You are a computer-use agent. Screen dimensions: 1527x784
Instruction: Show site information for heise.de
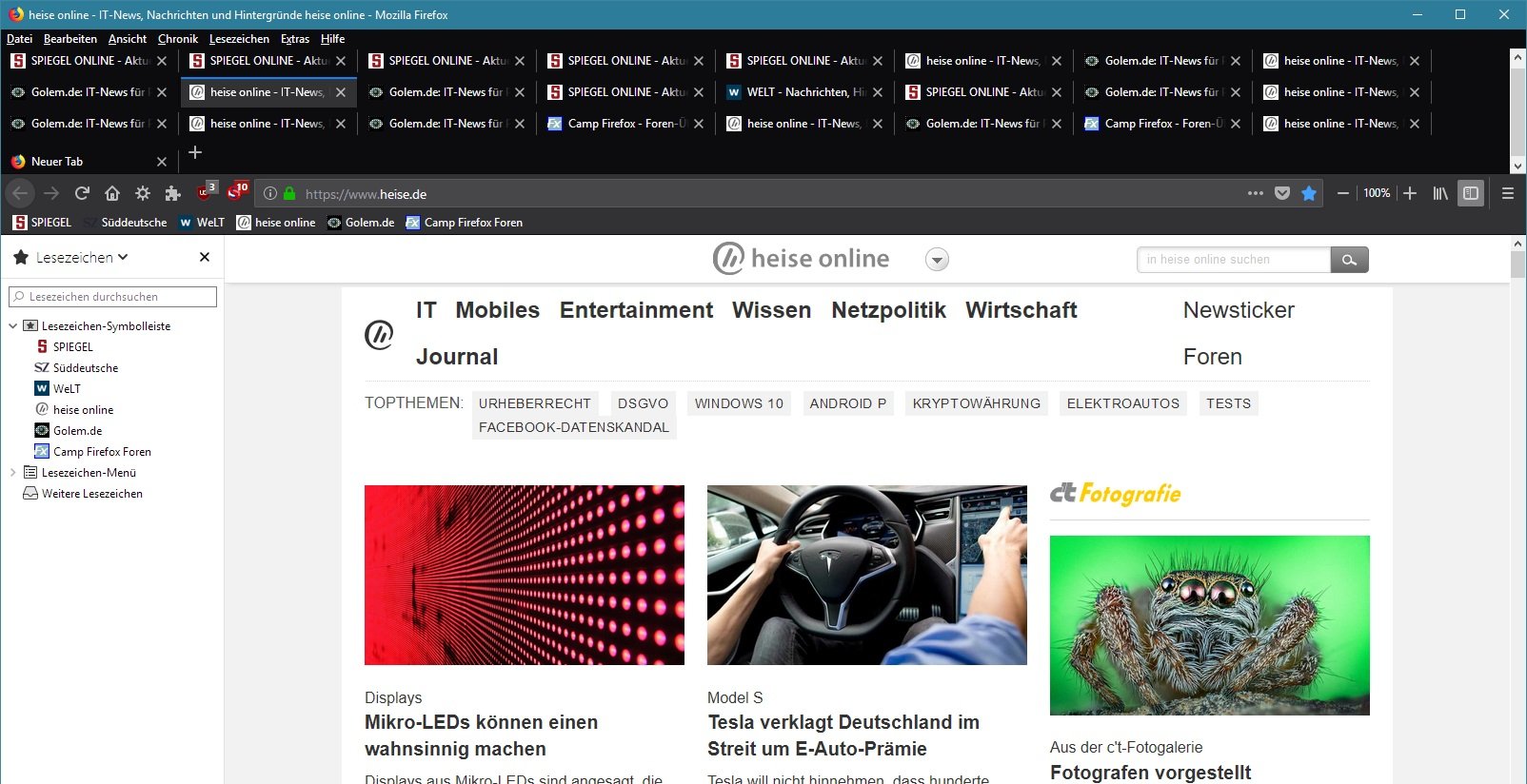(x=270, y=193)
